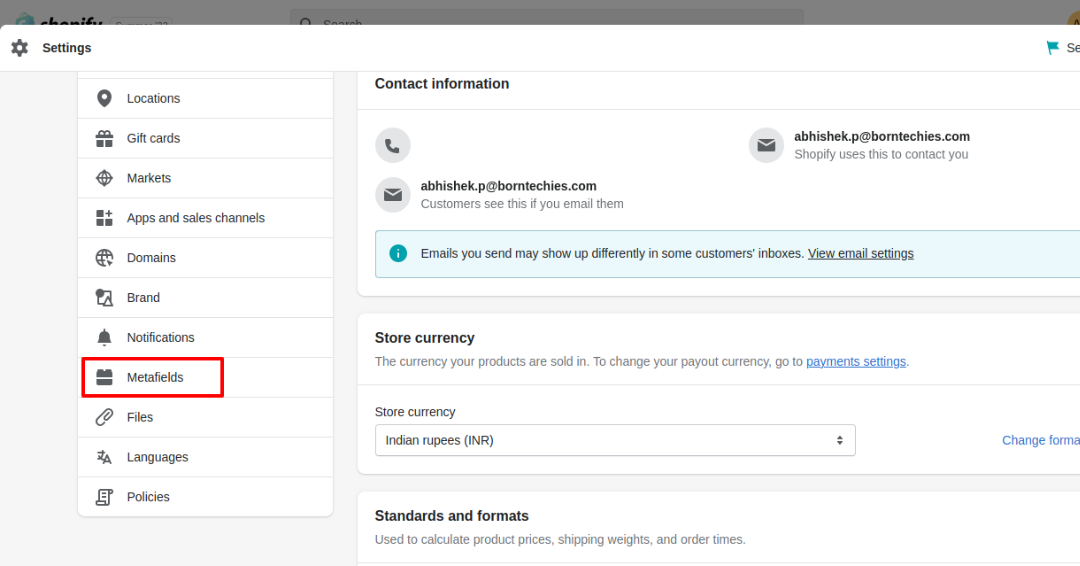Click the Markets globe icon

[104, 178]
